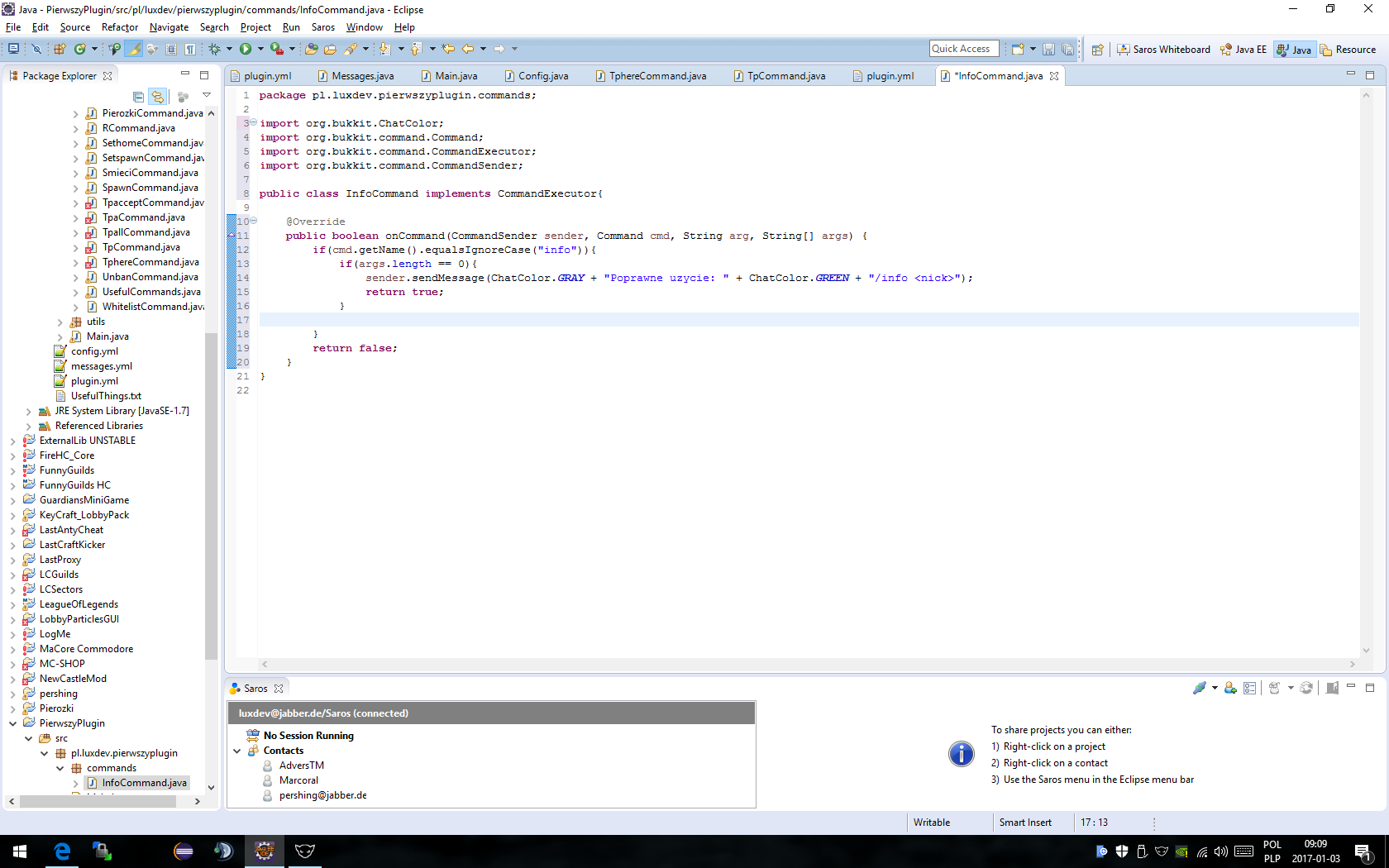Screen dimensions: 1389x868
Task: Click the Quick Access search field
Action: tap(963, 49)
